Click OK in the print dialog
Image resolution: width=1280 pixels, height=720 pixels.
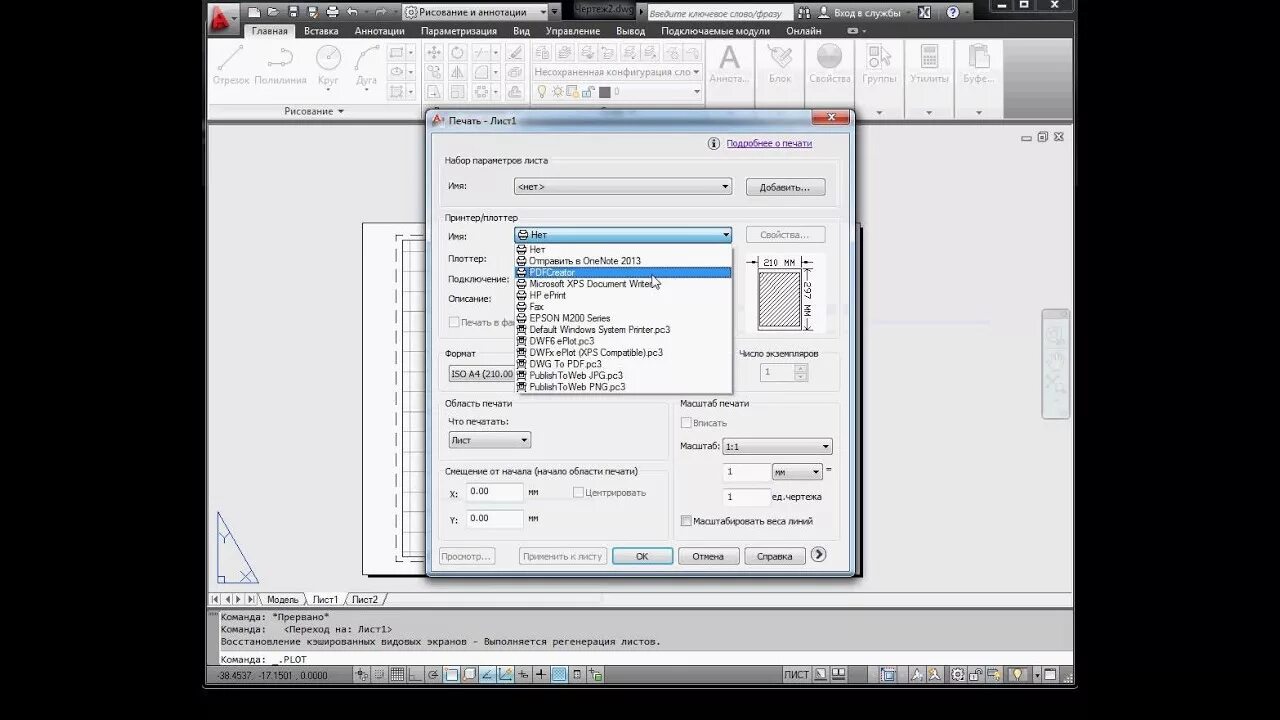click(x=642, y=556)
